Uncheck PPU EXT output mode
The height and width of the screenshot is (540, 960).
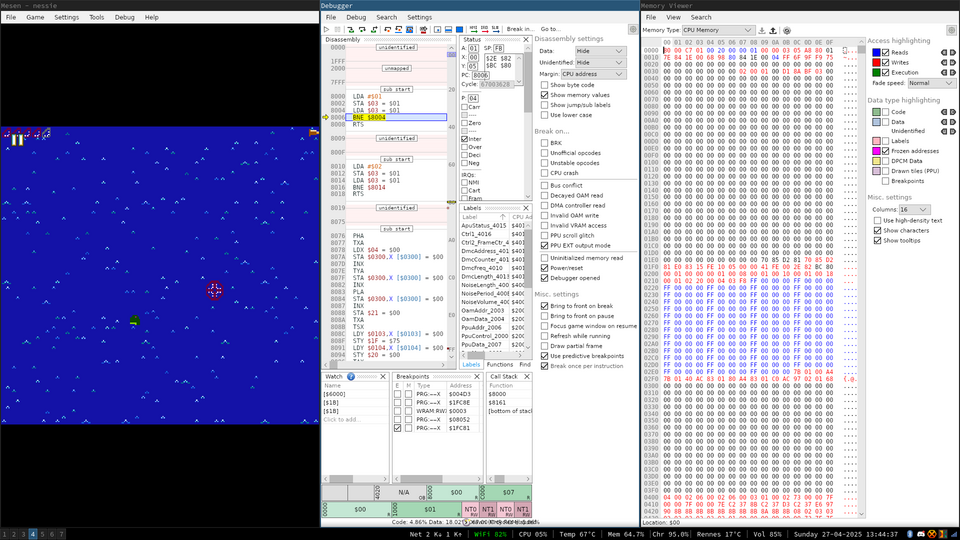click(x=544, y=246)
